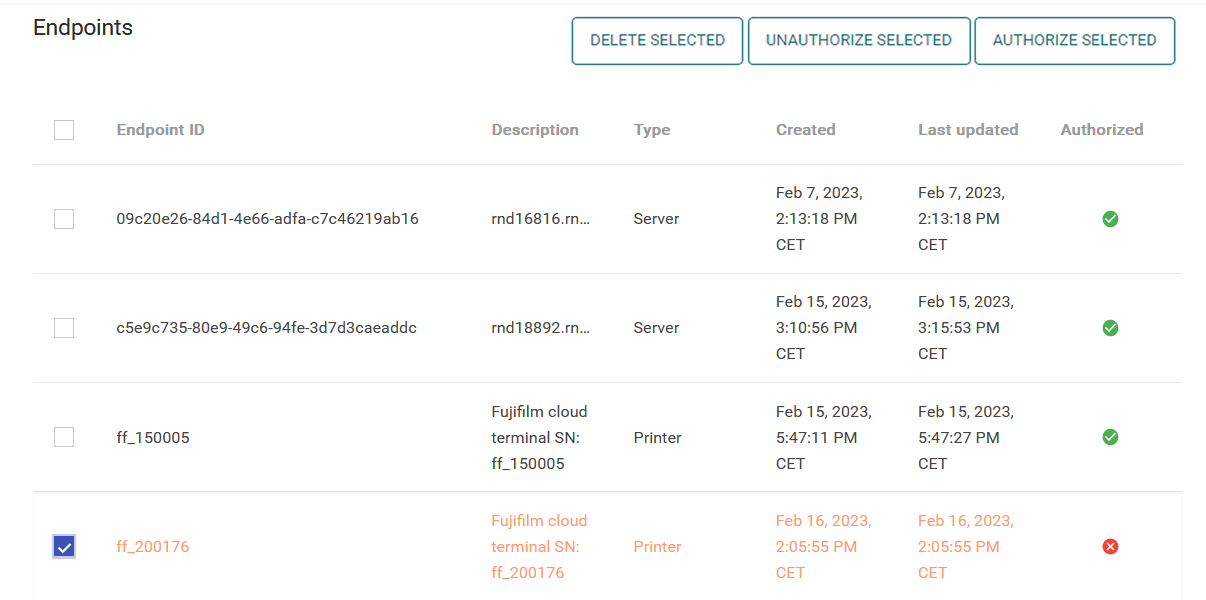Click green authorized status icon for ff_150005
The height and width of the screenshot is (600, 1206).
pos(1110,437)
